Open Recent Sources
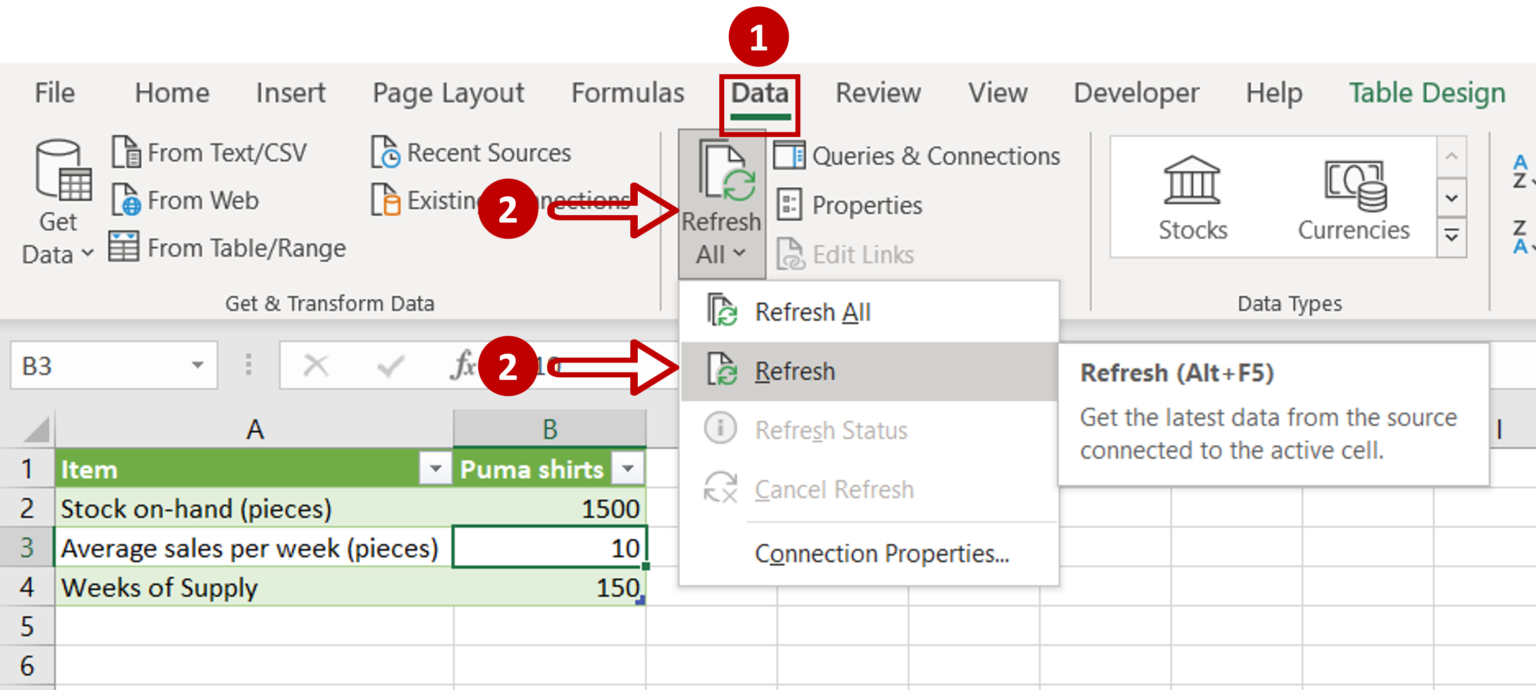The height and width of the screenshot is (690, 1536). coord(469,152)
